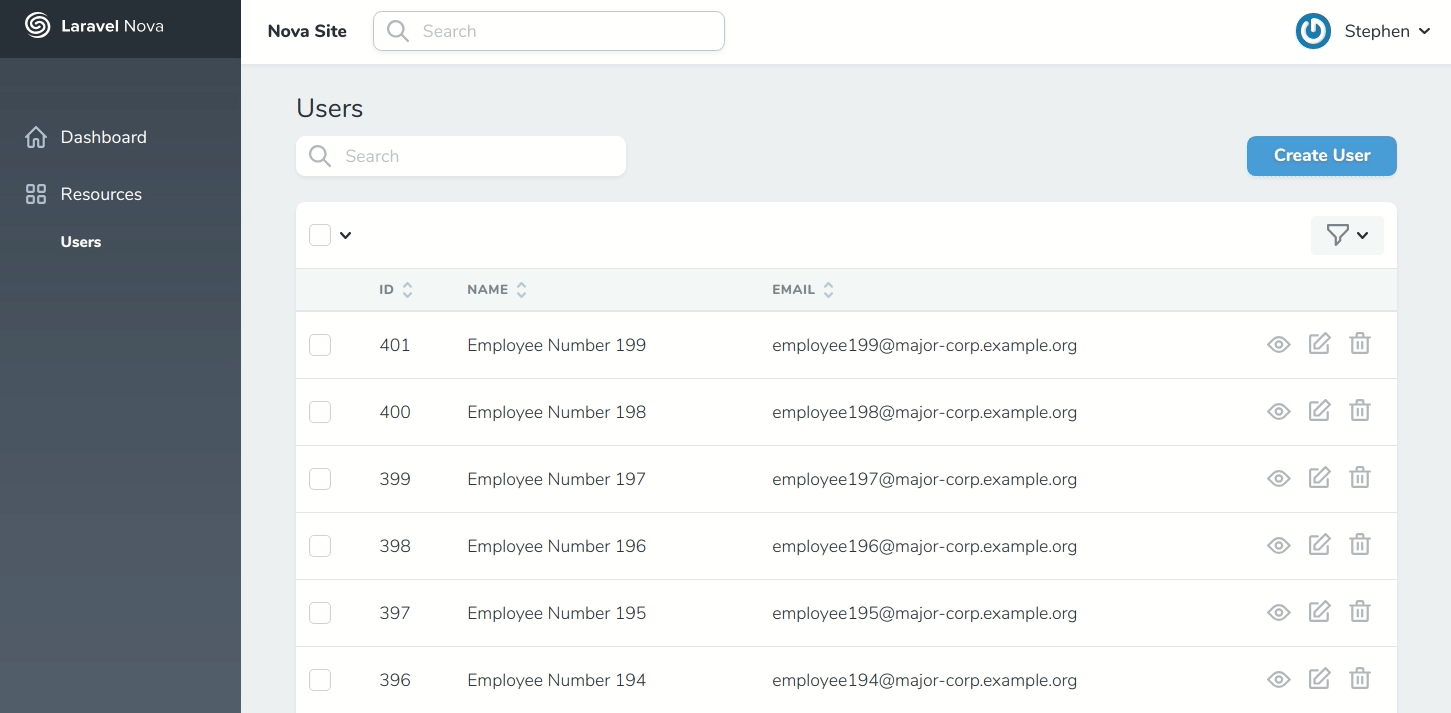1451x713 pixels.
Task: Edit Employee Number 198 via pencil icon
Action: (x=1319, y=410)
